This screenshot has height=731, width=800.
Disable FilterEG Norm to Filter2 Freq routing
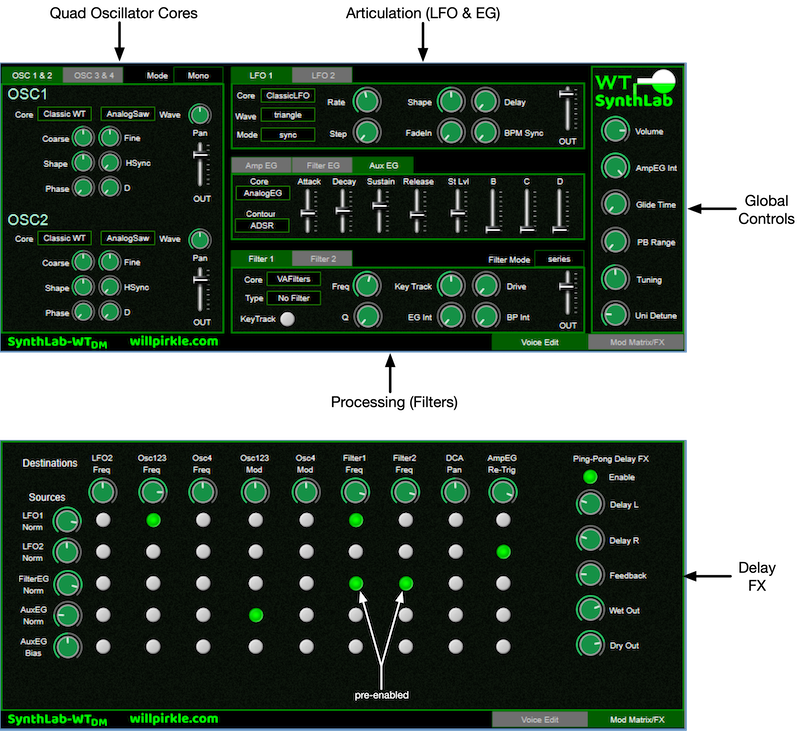tap(406, 583)
